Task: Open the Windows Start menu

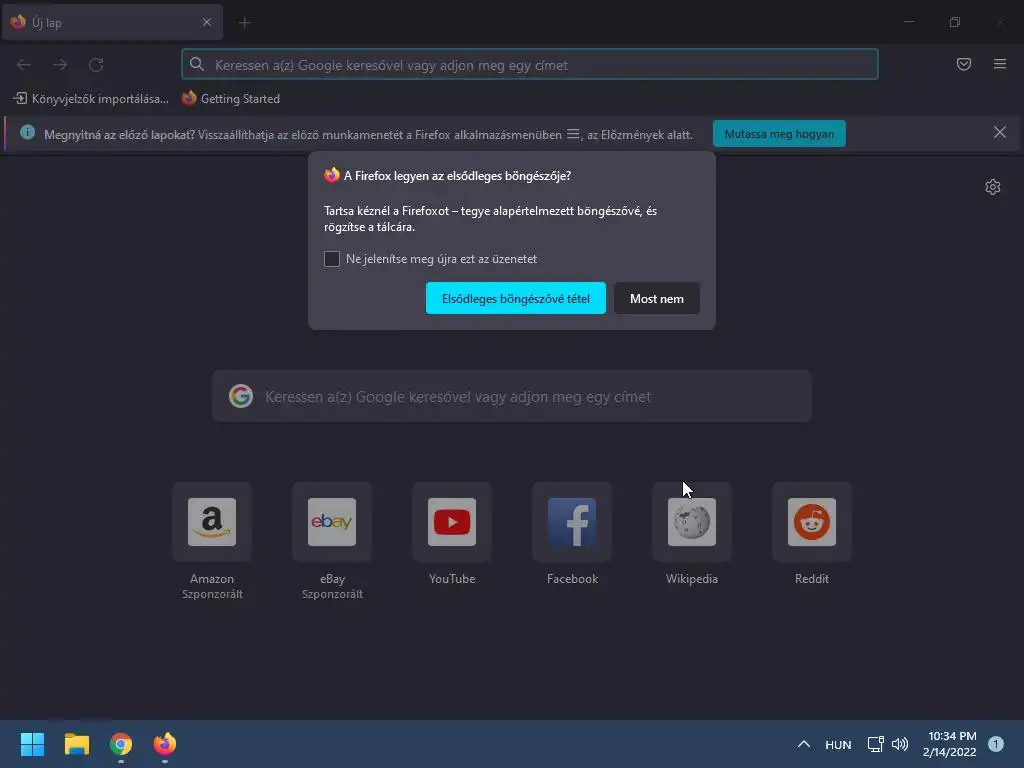Action: point(32,744)
